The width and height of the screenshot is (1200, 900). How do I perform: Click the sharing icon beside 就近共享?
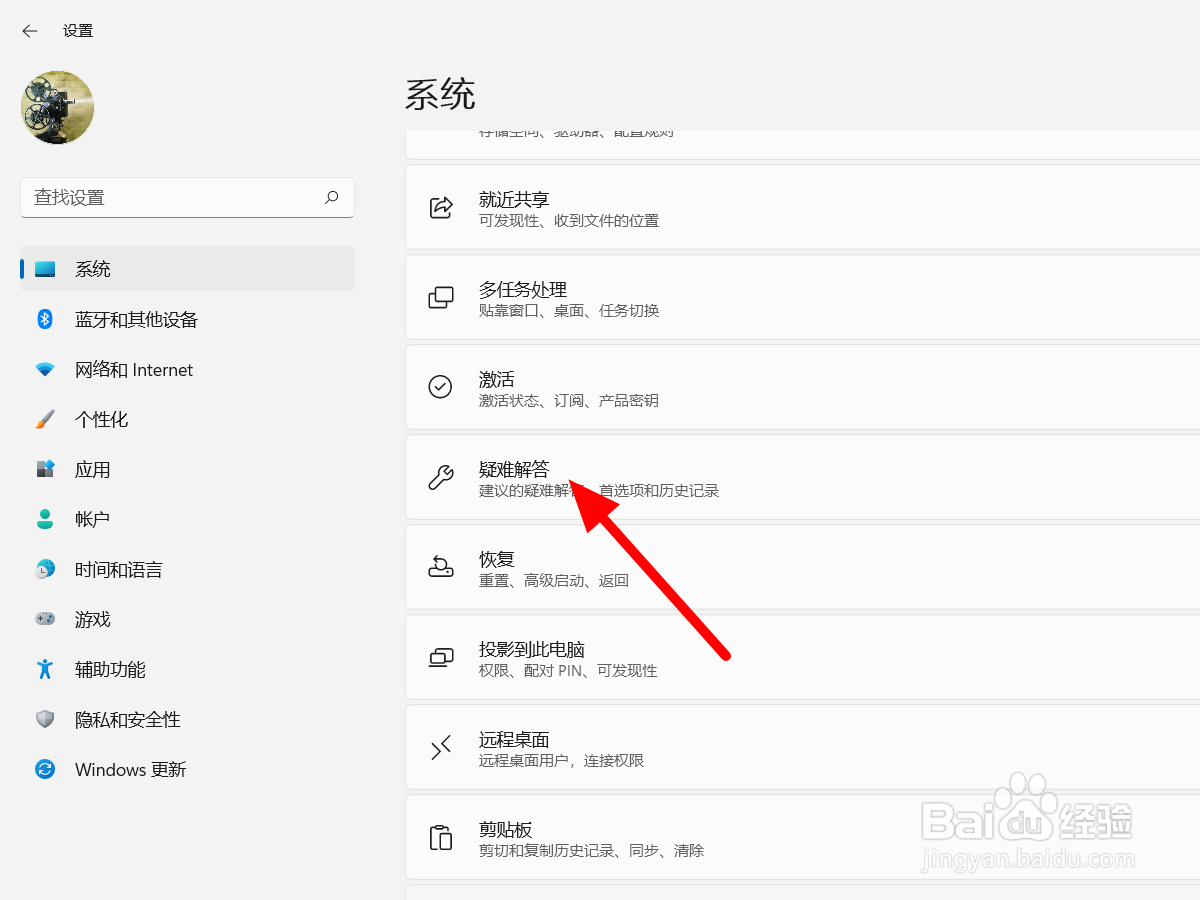click(x=440, y=207)
